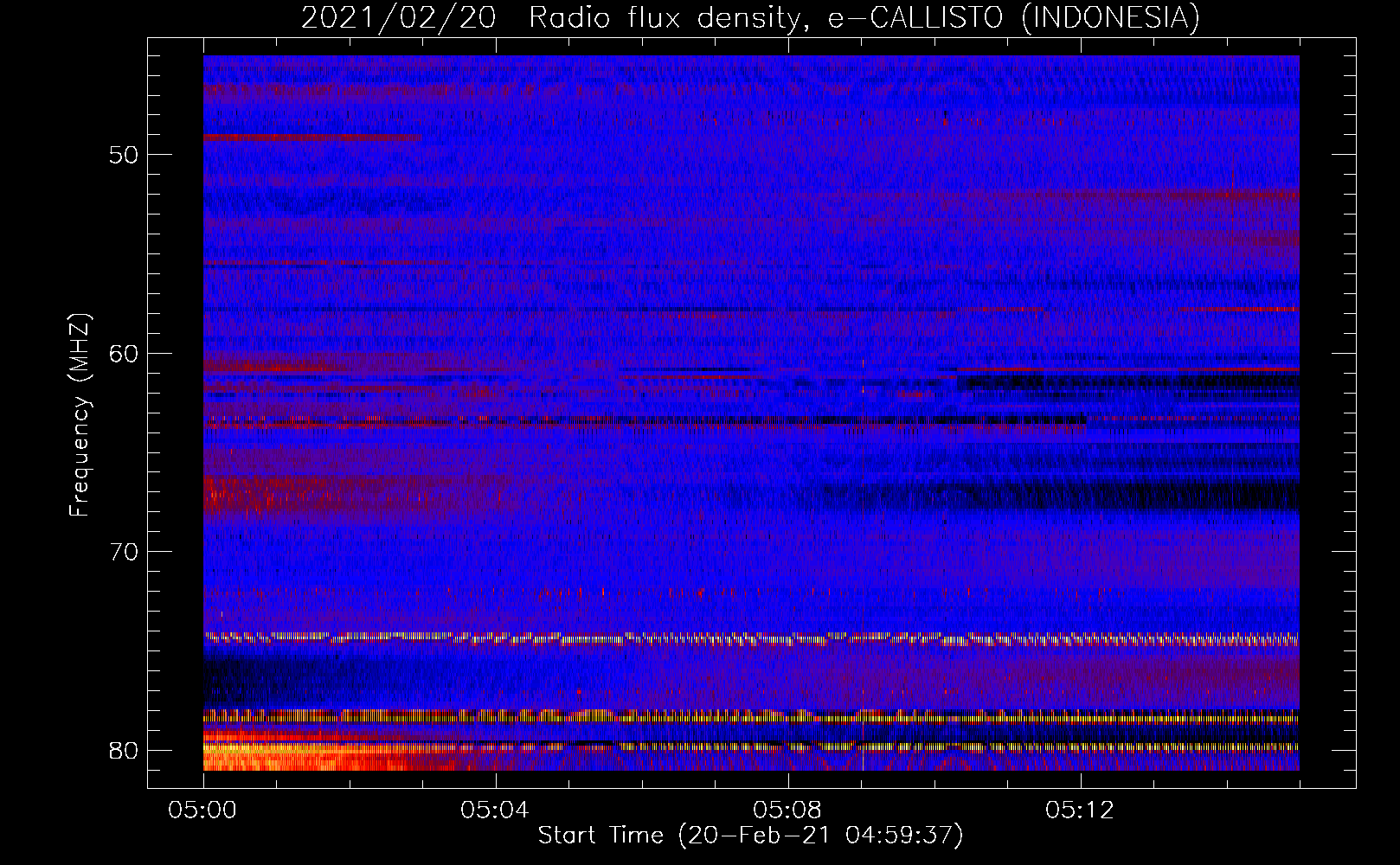Click the plot title 'Radio flux density, e-CALLISTO (INDONESIA)'
Viewport: 1400px width, 865px height.
point(864,17)
